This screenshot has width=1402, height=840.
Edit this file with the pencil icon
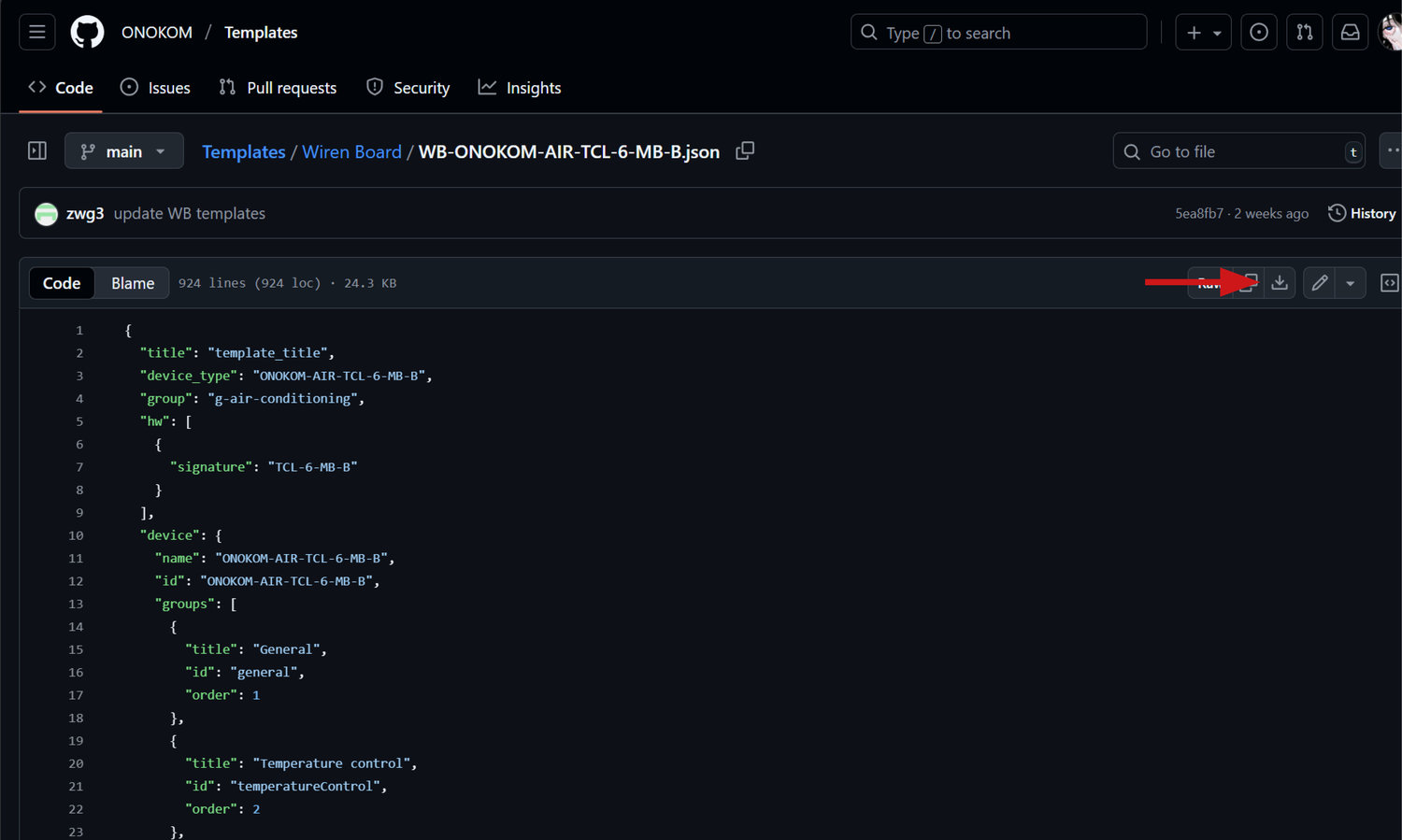pyautogui.click(x=1320, y=283)
